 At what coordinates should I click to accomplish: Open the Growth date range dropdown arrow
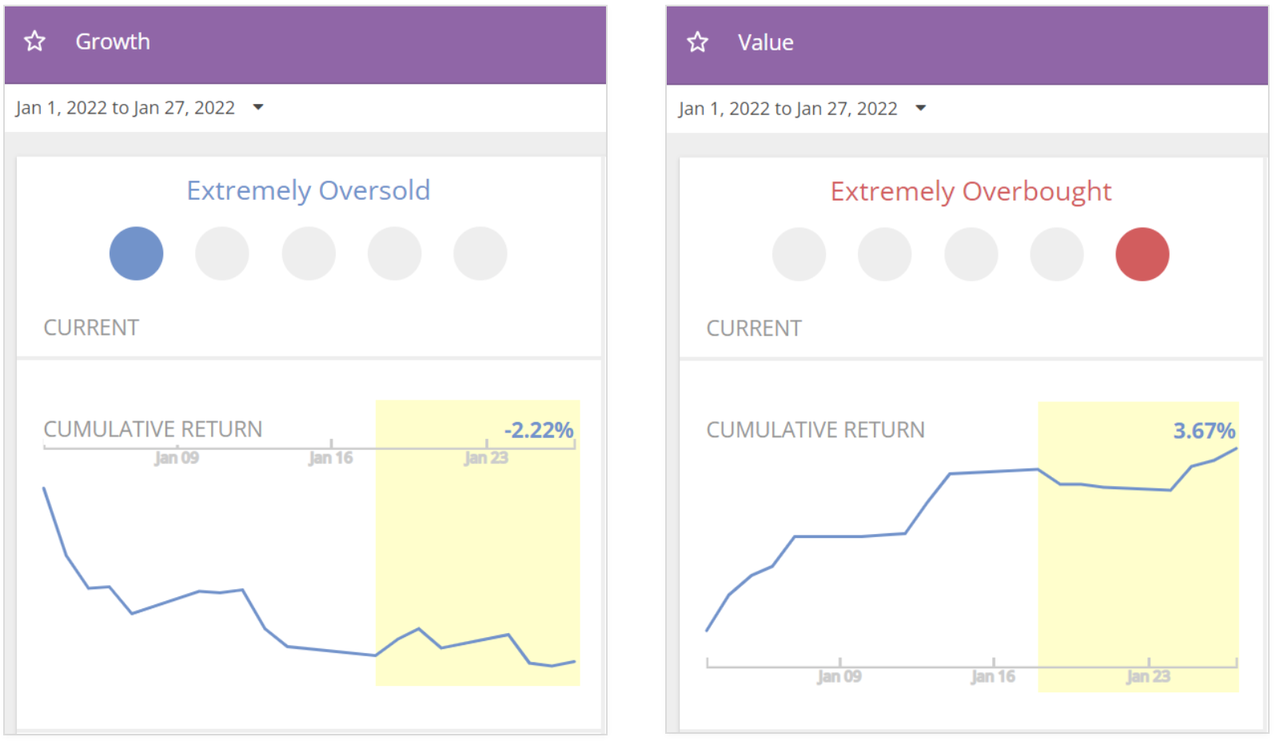[258, 107]
